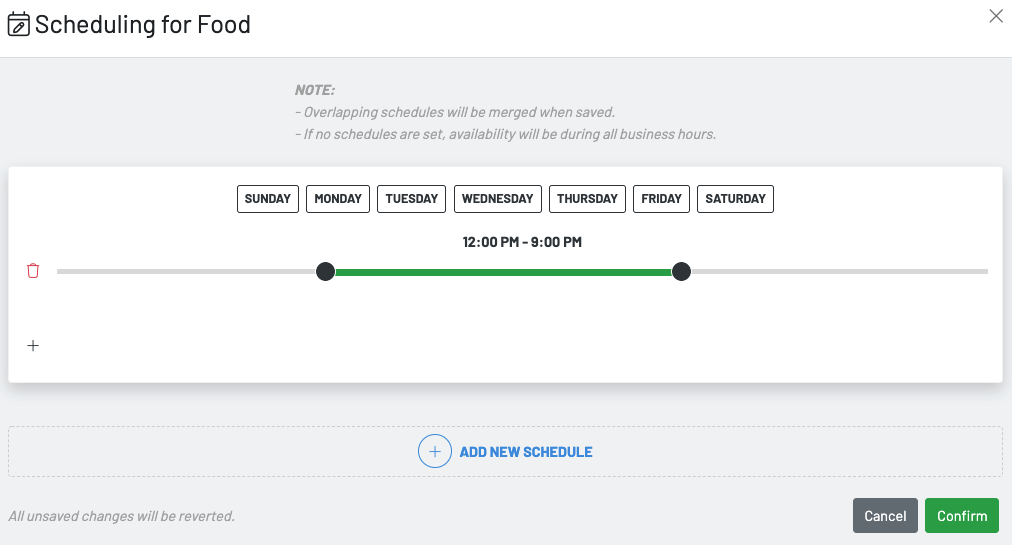Click the end time slider handle
The image size is (1012, 545).
681,271
